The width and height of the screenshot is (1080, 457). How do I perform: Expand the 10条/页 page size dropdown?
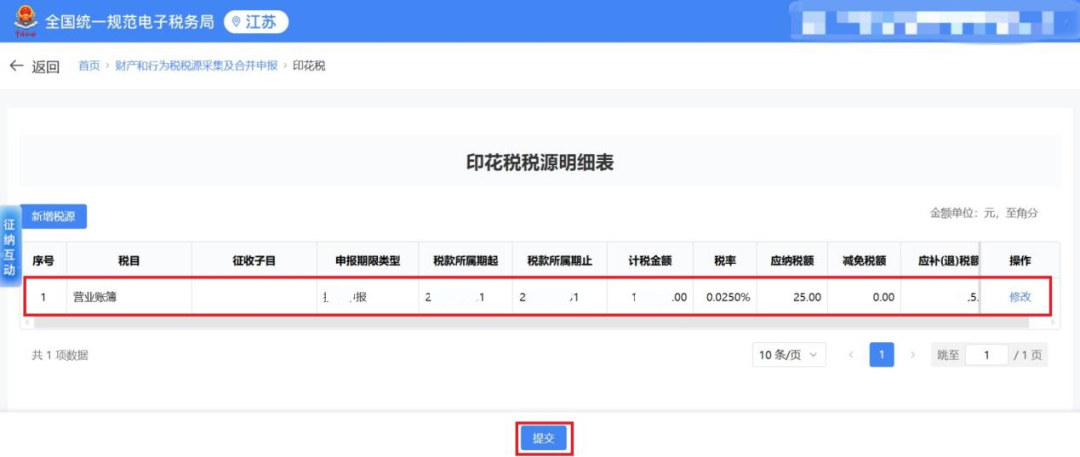(x=788, y=355)
